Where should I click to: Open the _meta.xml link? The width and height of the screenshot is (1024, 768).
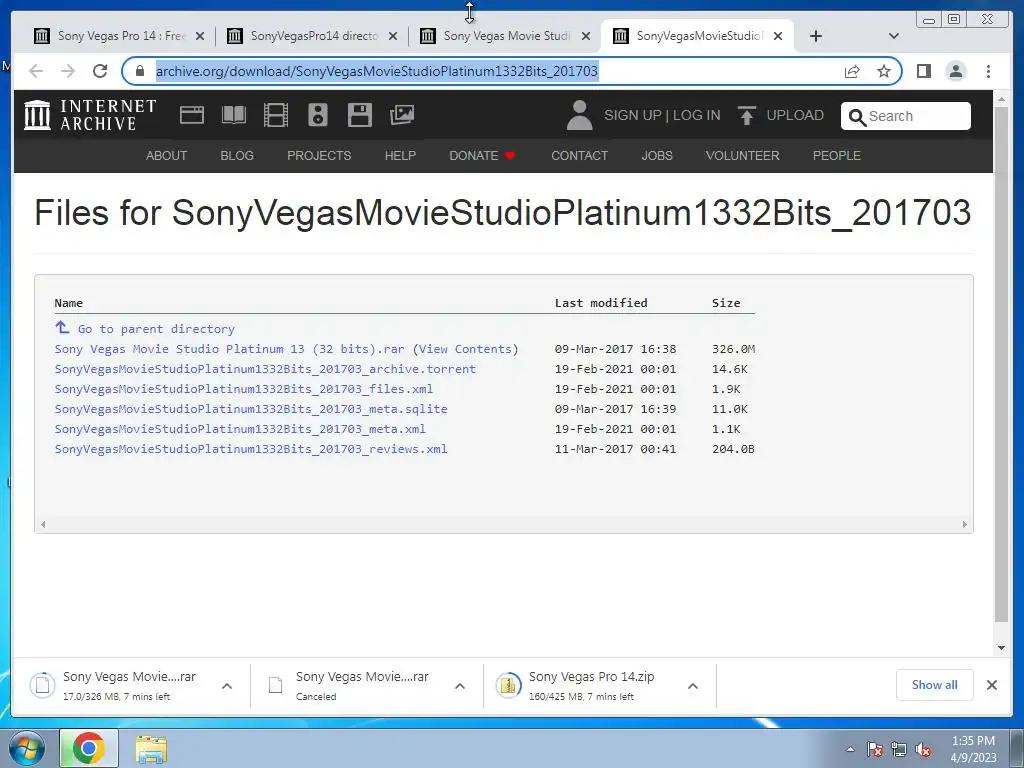(x=240, y=429)
